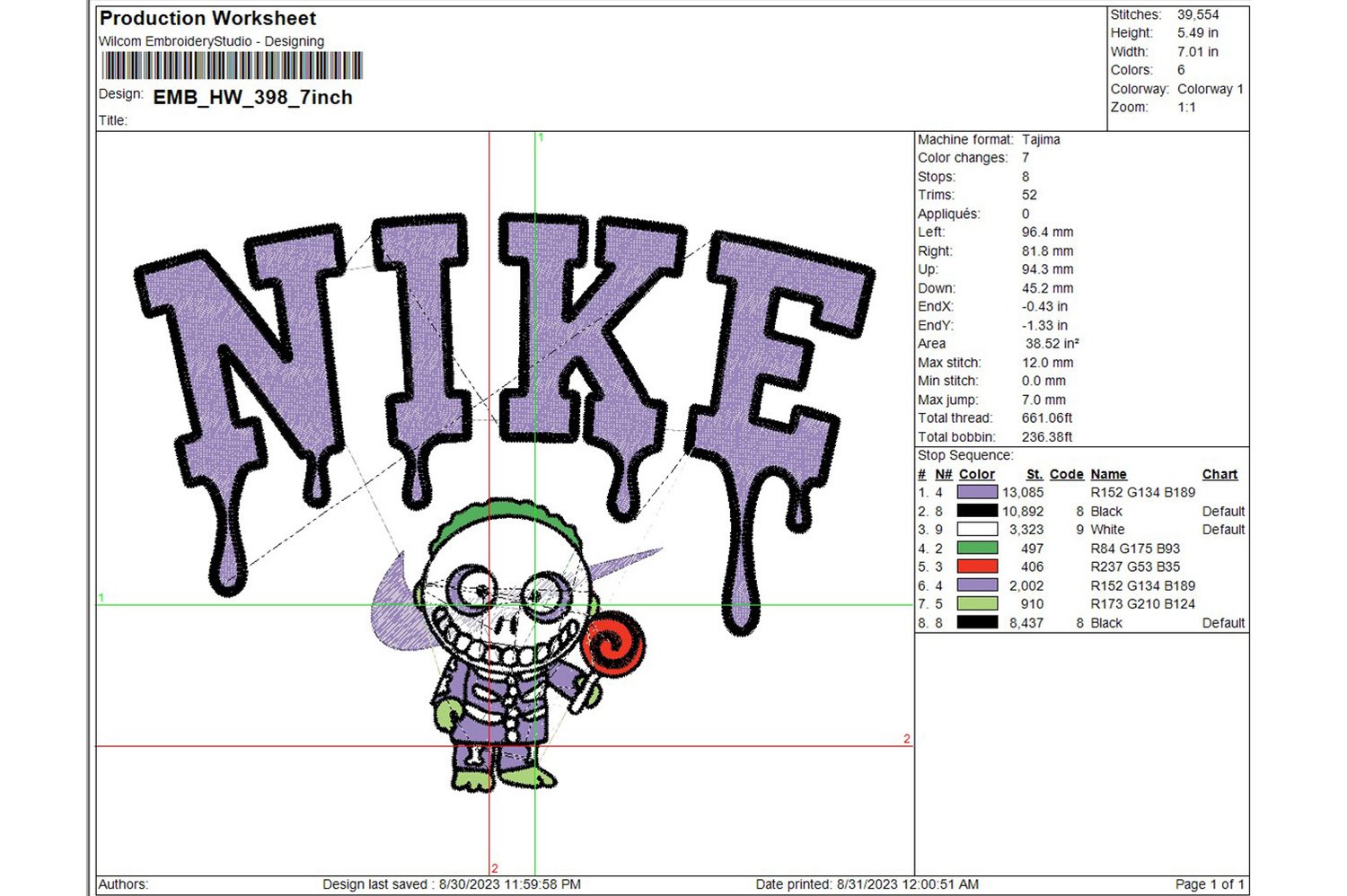The image size is (1347, 896).
Task: Select the down extent "45.2 mm"
Action: pyautogui.click(x=1047, y=288)
